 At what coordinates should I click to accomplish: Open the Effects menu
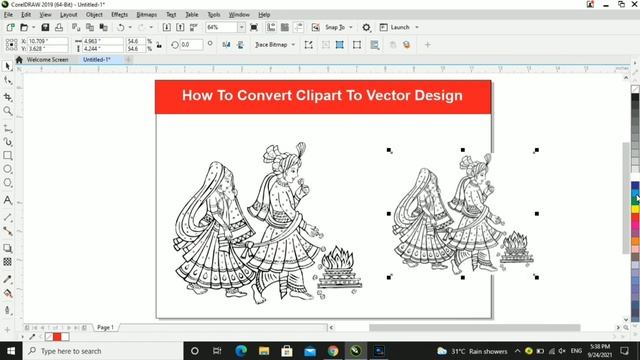pyautogui.click(x=120, y=14)
